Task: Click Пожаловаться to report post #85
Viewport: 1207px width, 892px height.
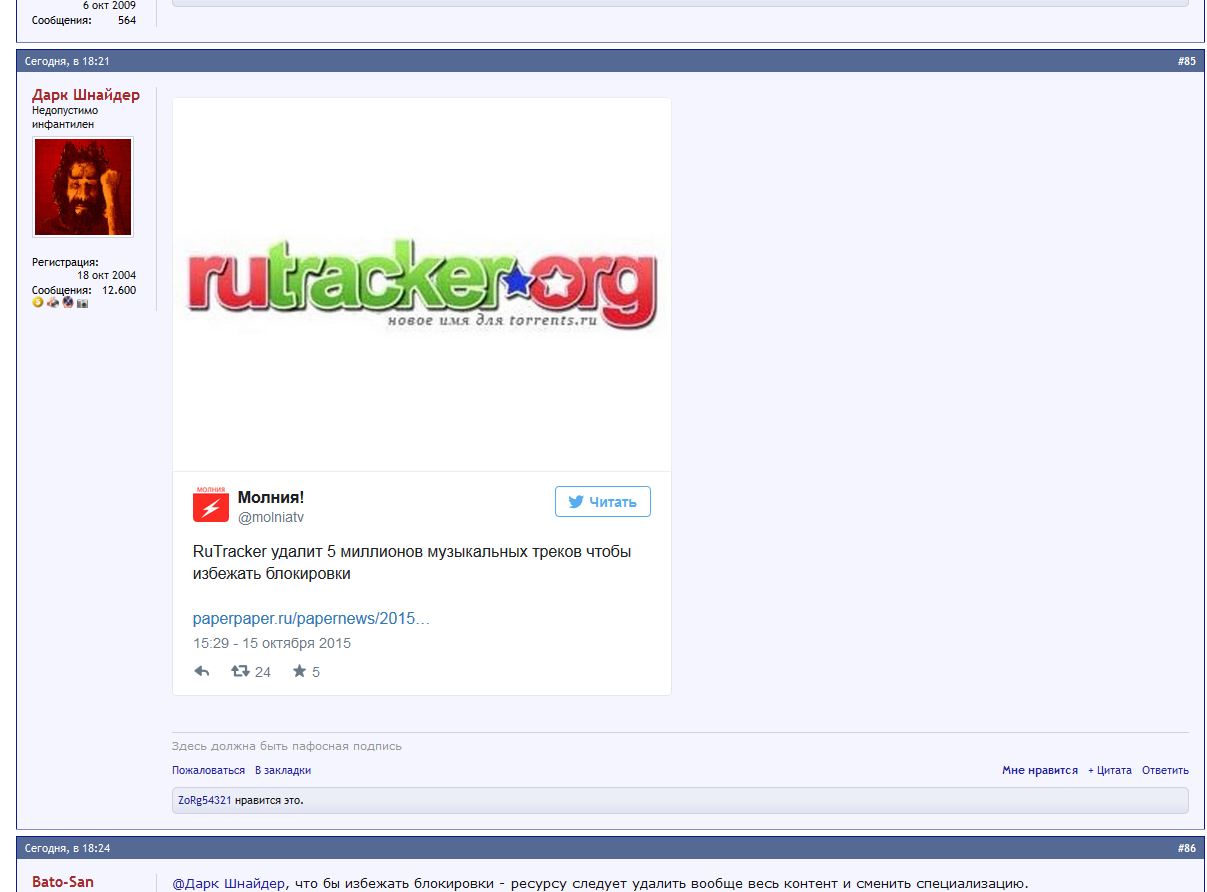Action: (208, 770)
